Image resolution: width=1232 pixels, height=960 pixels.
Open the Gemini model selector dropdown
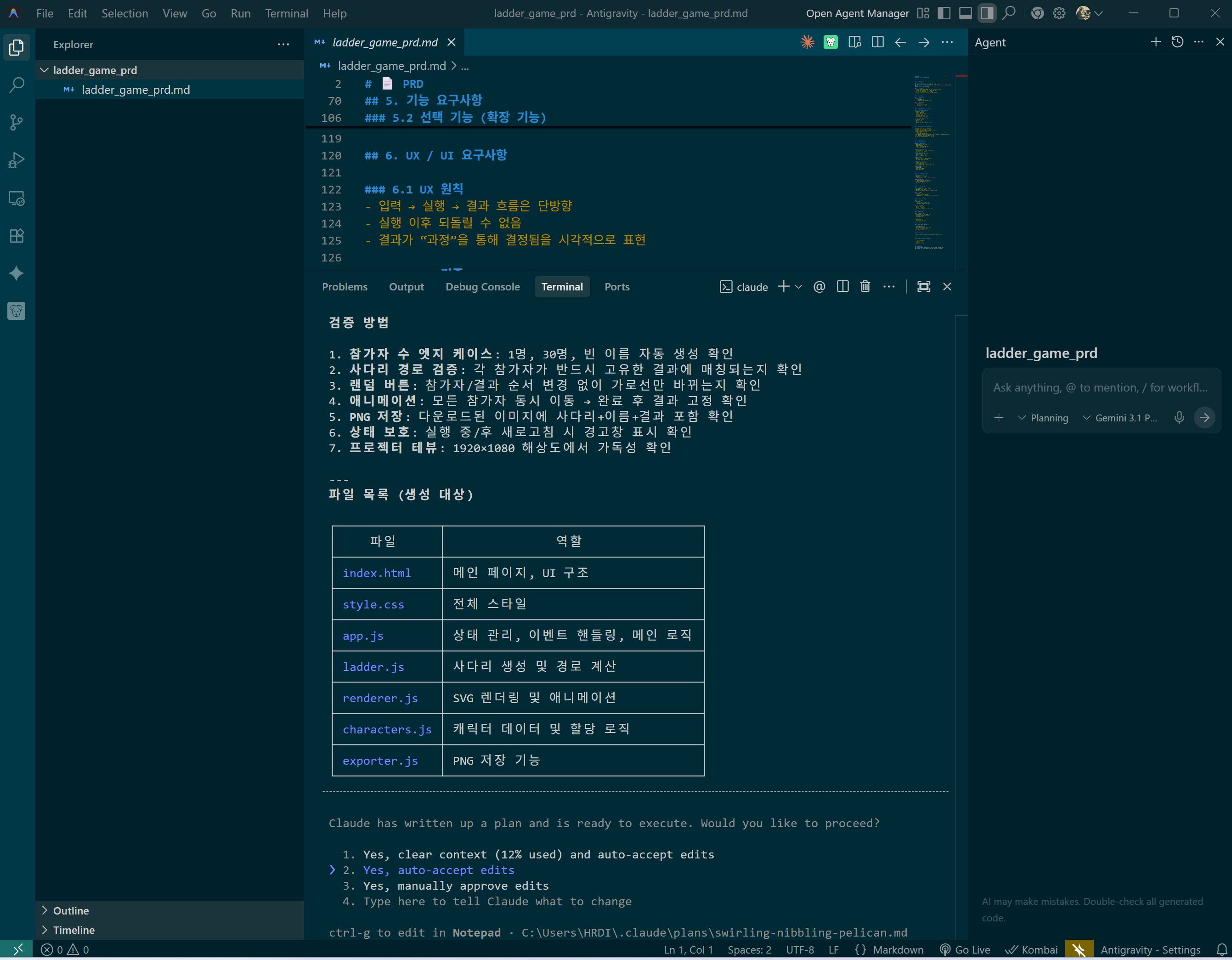pos(1120,418)
